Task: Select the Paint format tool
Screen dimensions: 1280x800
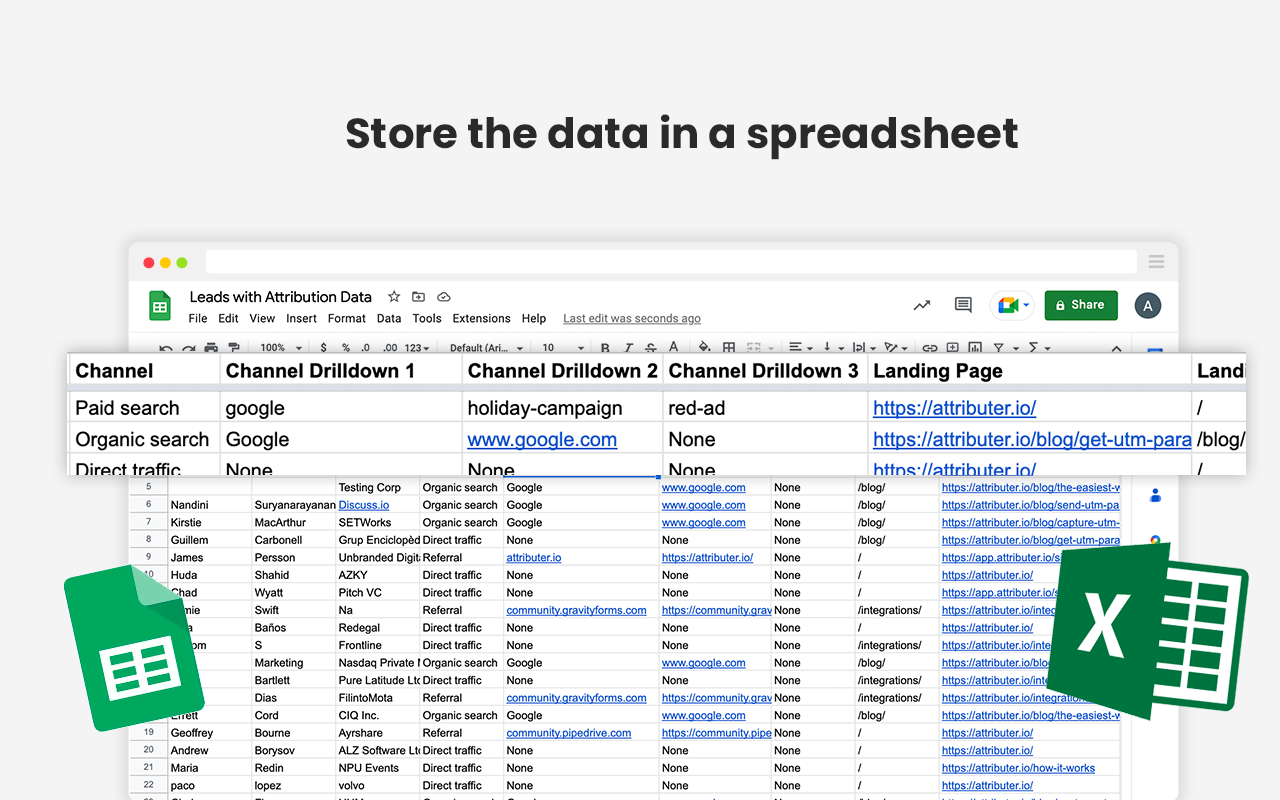Action: 233,347
